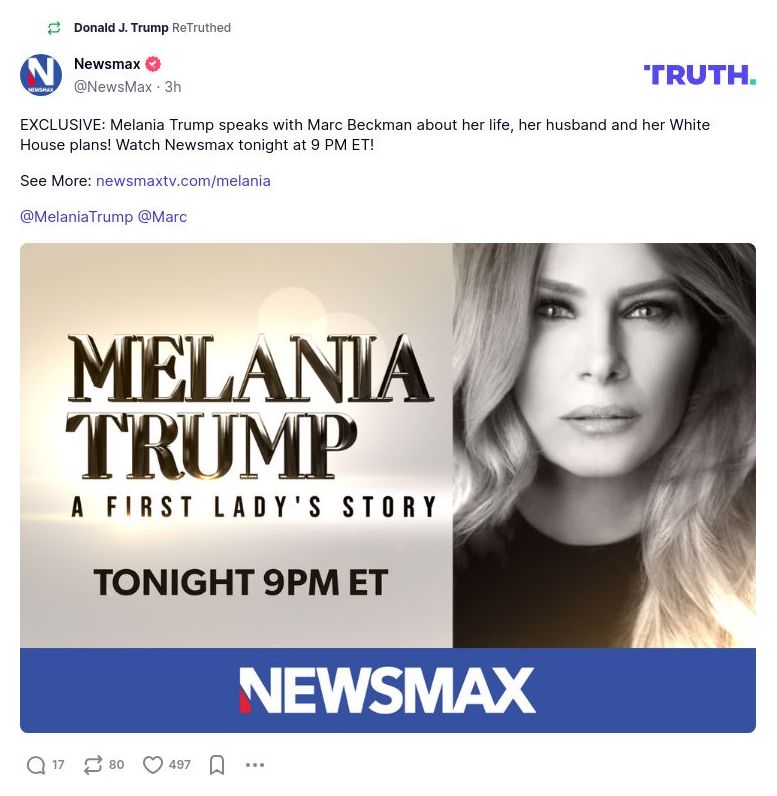This screenshot has width=777, height=796.
Task: Click the Newsmax account display name
Action: 107,64
